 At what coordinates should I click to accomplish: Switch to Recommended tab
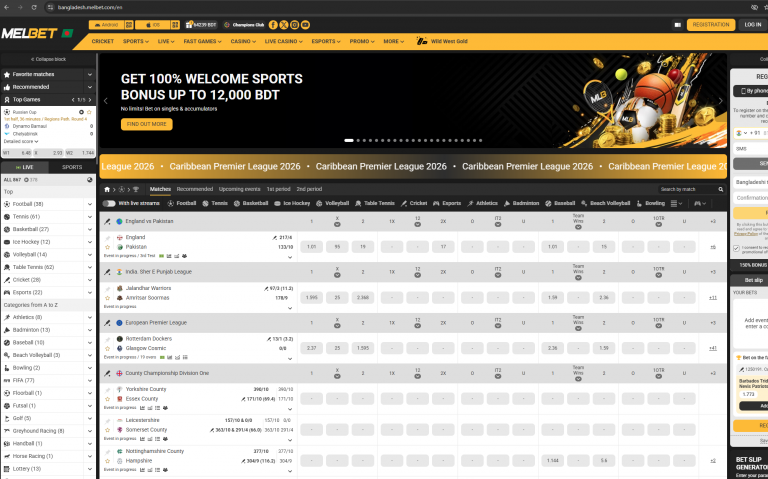tap(194, 189)
